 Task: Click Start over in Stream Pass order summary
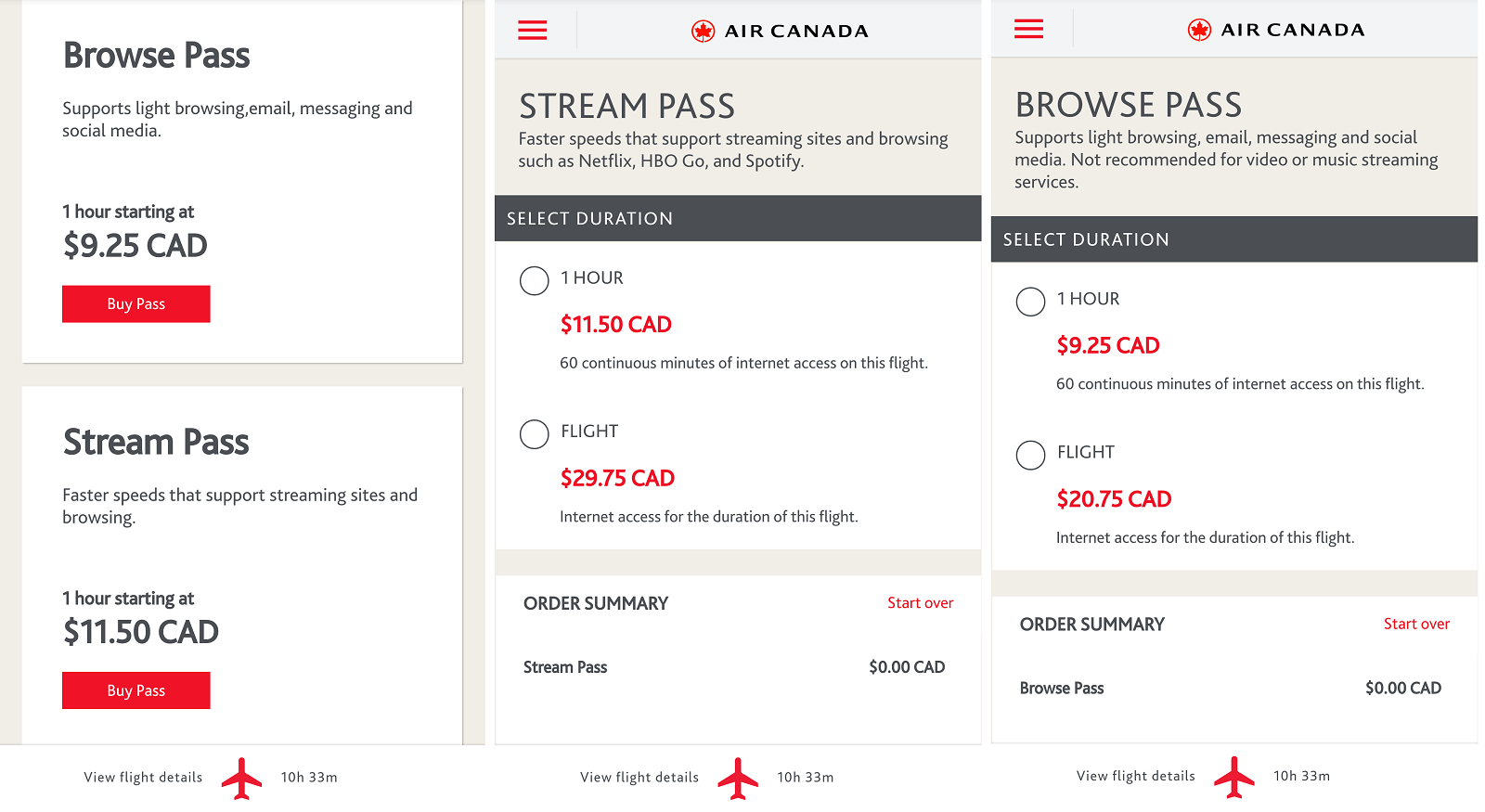point(920,603)
